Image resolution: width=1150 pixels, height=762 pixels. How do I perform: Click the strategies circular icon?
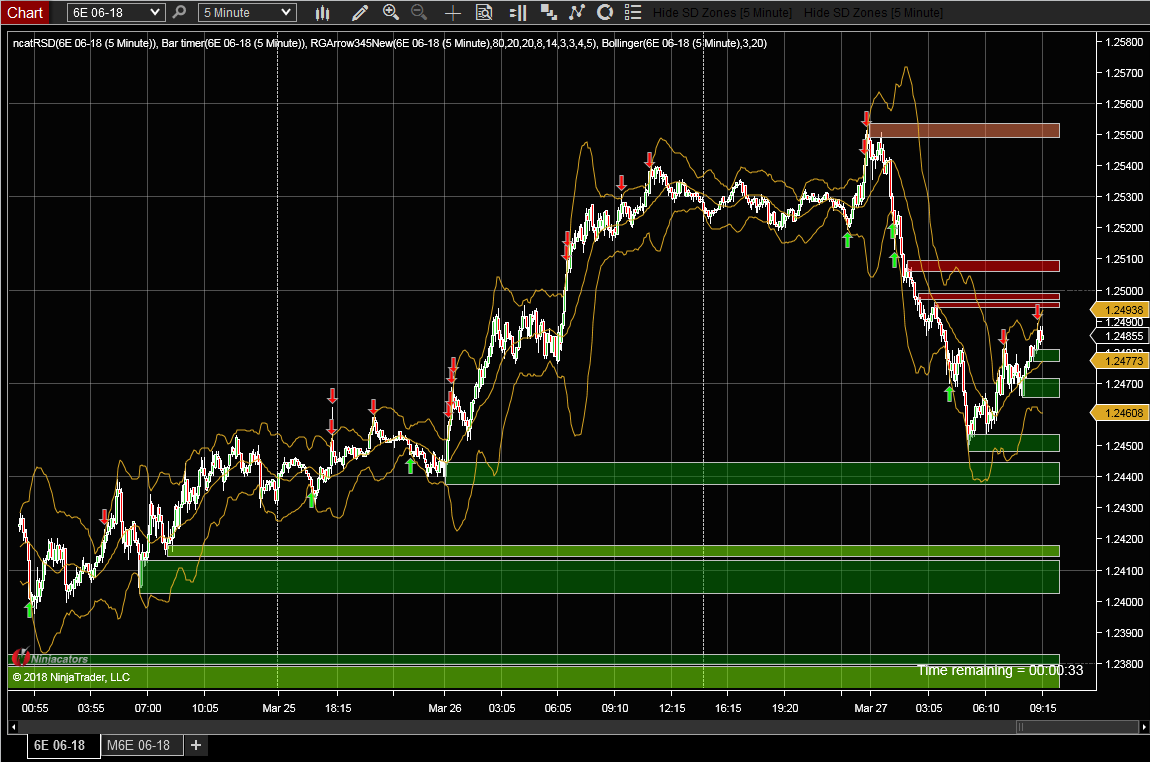(605, 12)
